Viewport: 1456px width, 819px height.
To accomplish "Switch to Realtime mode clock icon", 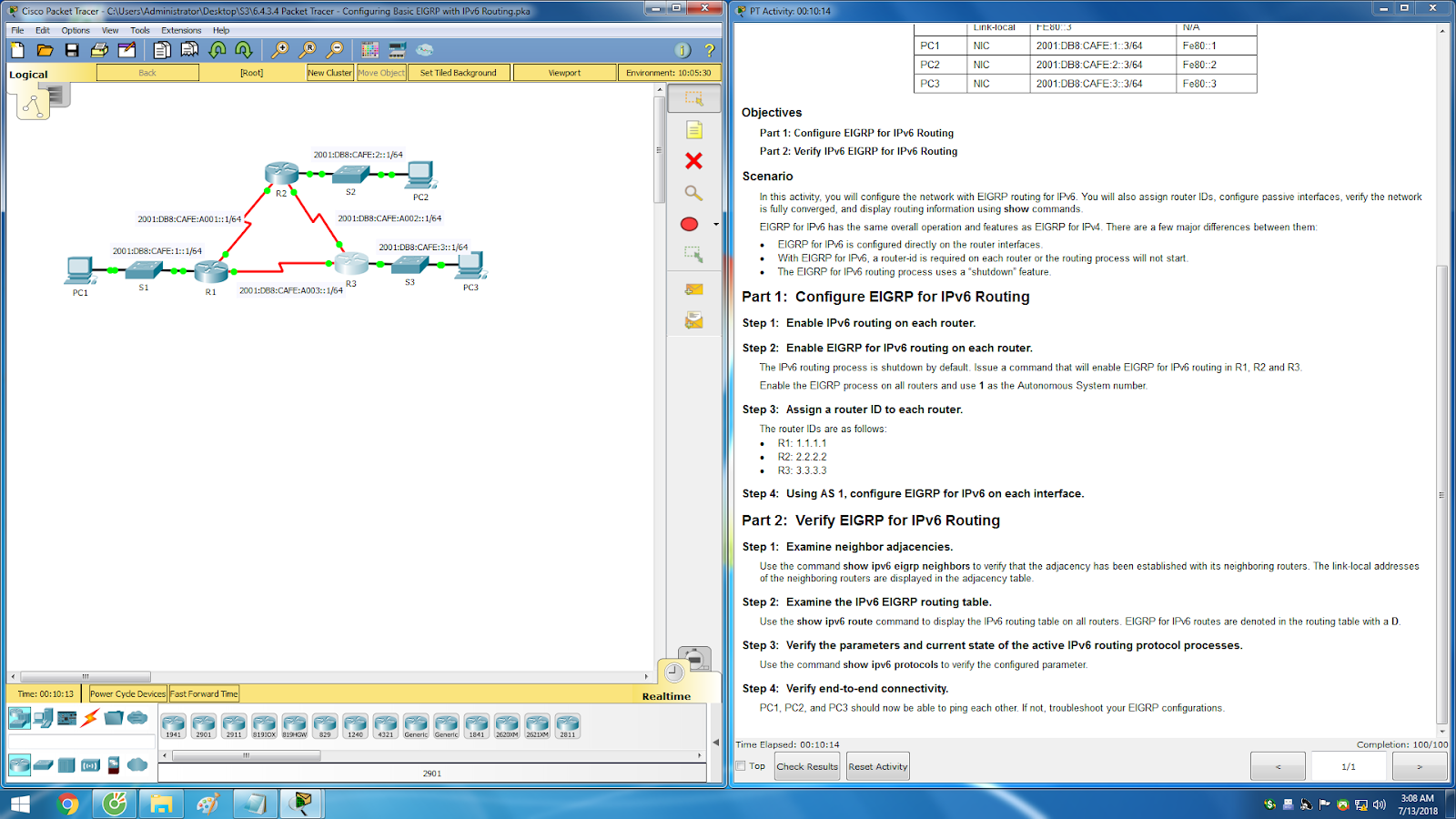I will tap(674, 672).
